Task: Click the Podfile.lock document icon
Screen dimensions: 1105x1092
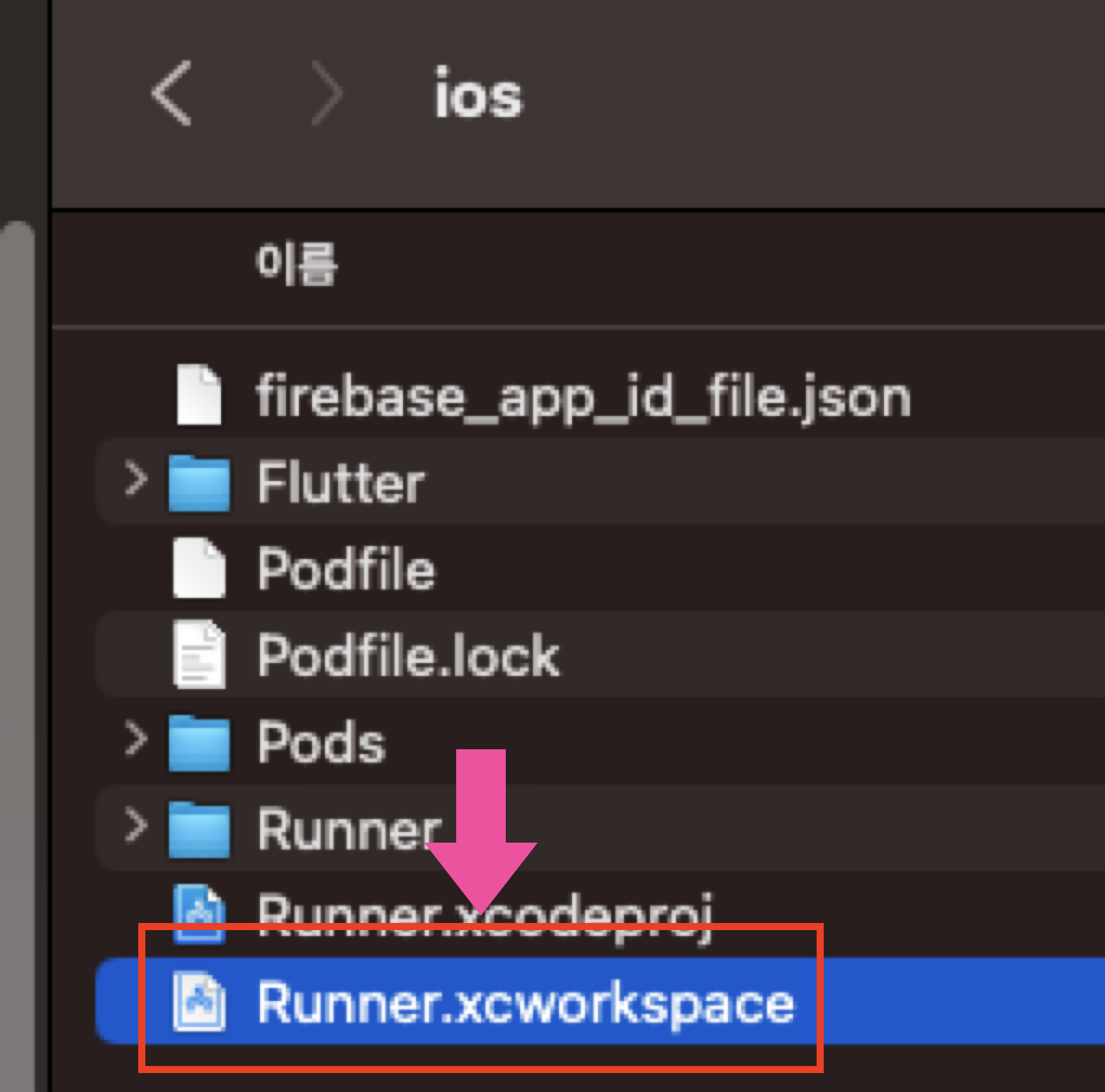Action: (x=199, y=654)
